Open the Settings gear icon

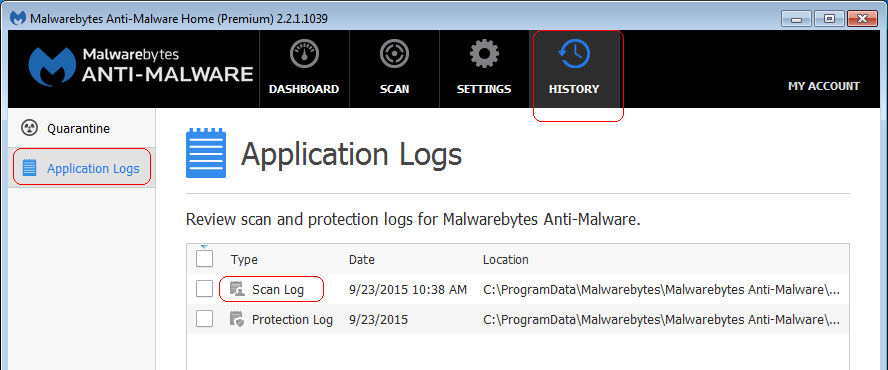click(x=484, y=54)
